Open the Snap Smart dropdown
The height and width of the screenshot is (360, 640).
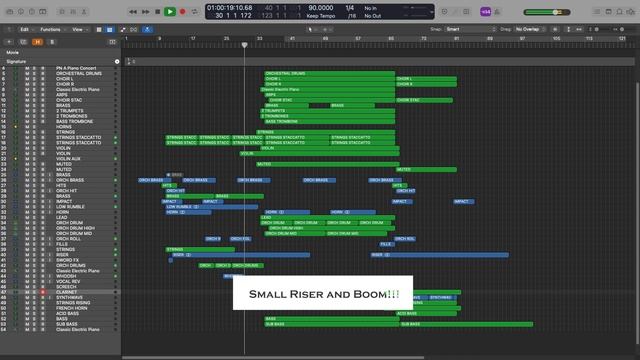[x=470, y=29]
